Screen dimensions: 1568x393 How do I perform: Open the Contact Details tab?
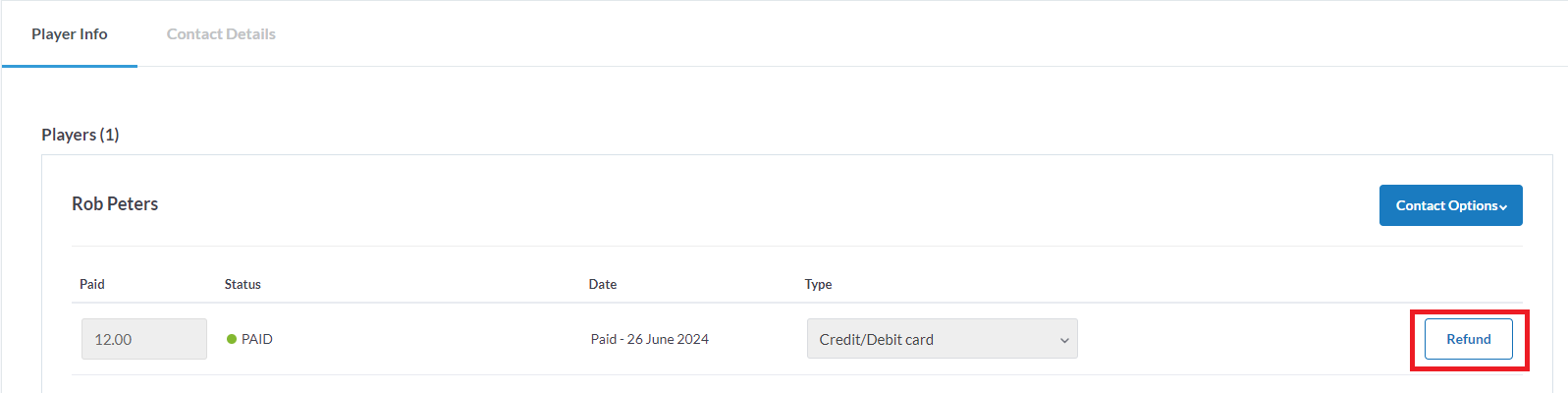(221, 34)
